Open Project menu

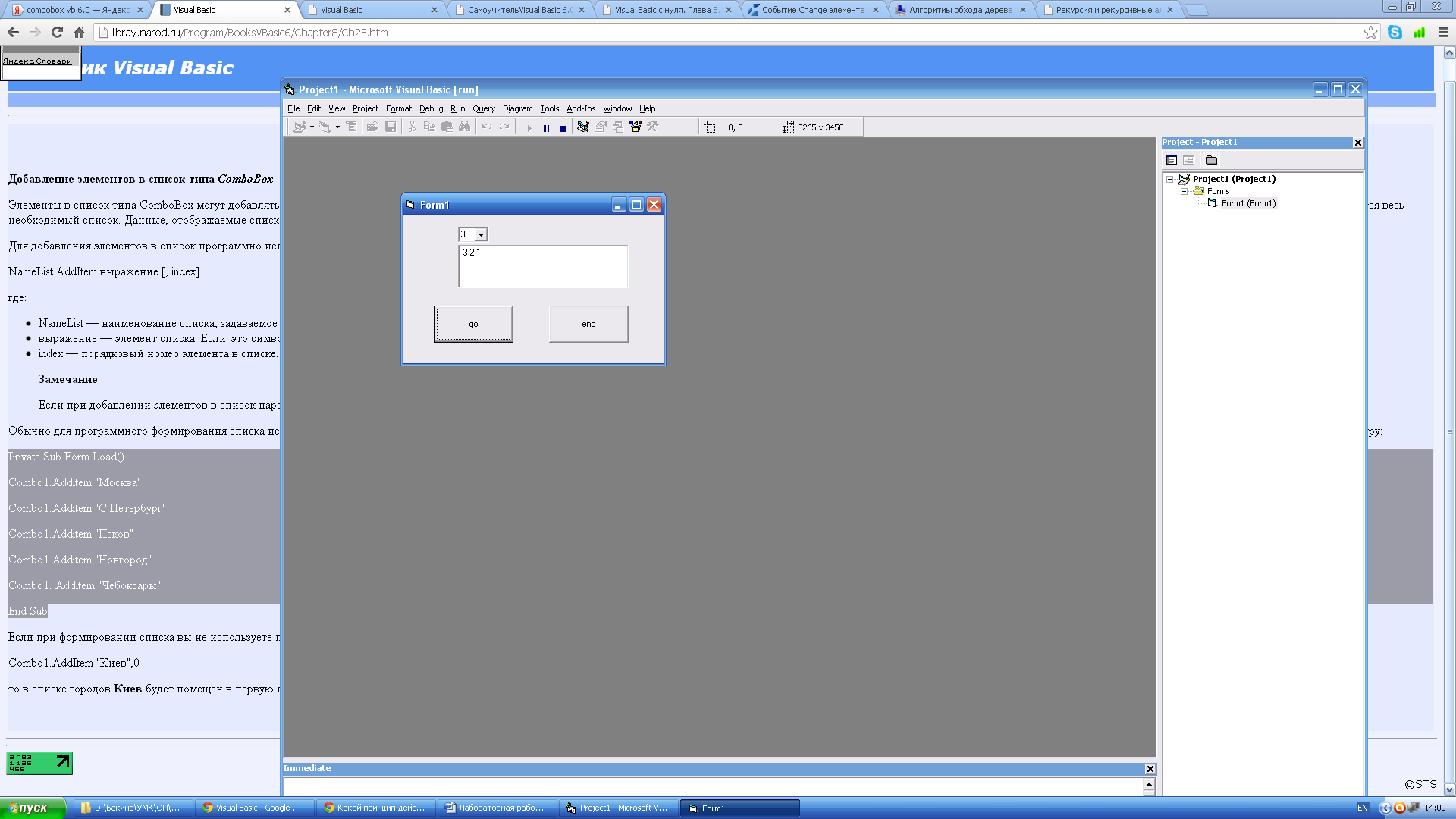[x=366, y=108]
